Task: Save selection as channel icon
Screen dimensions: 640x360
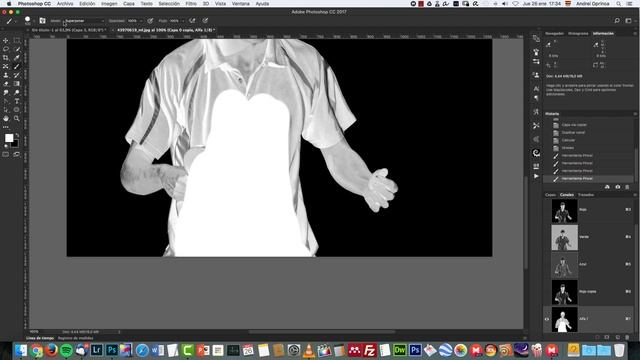Action: (607, 337)
